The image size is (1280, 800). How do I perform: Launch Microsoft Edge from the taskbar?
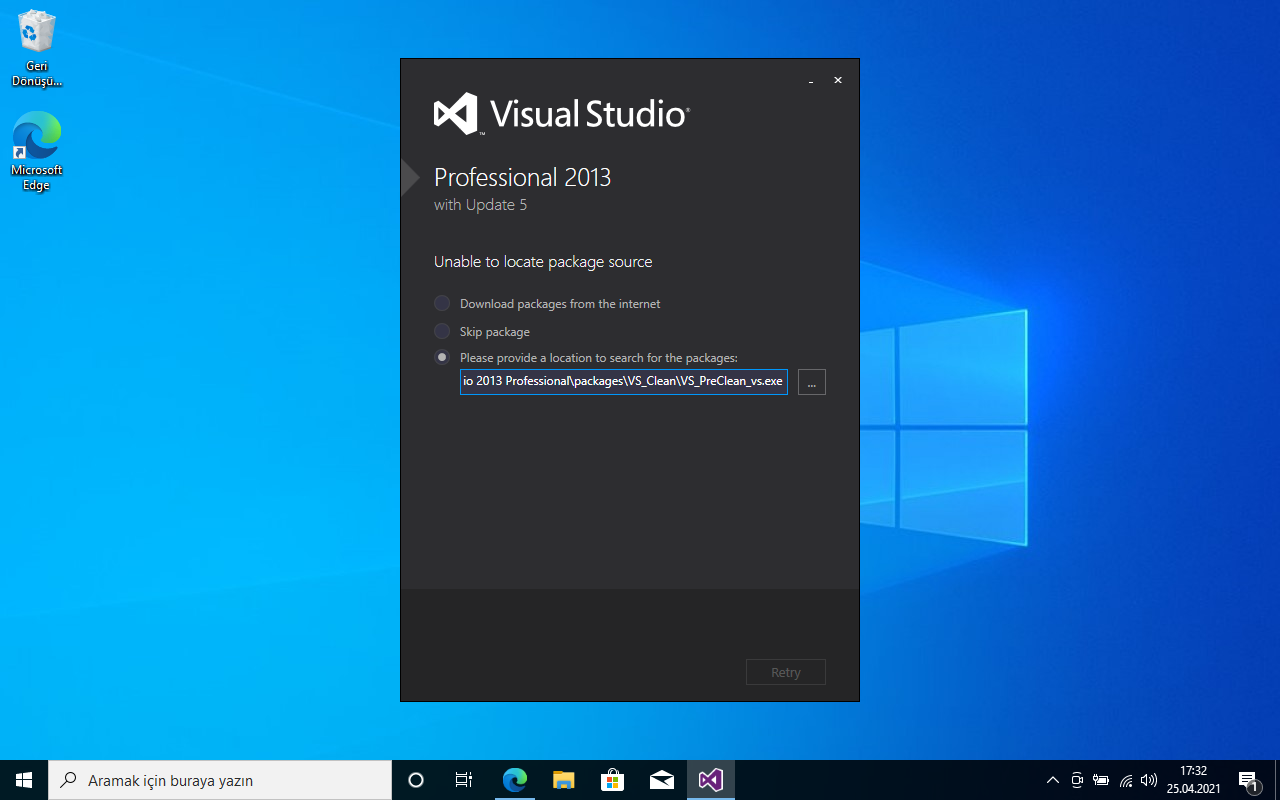tap(515, 780)
